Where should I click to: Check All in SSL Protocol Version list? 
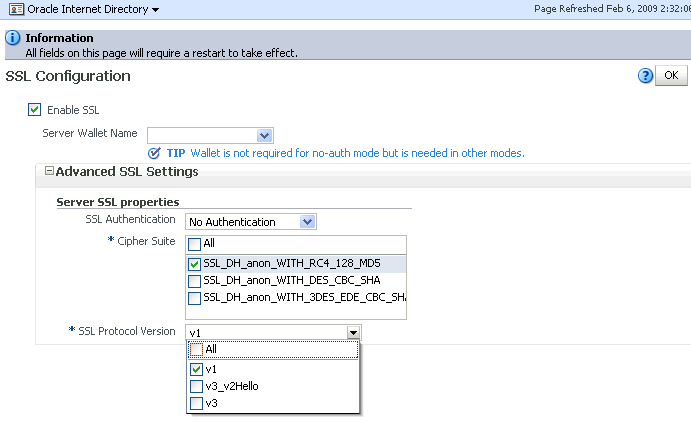196,350
